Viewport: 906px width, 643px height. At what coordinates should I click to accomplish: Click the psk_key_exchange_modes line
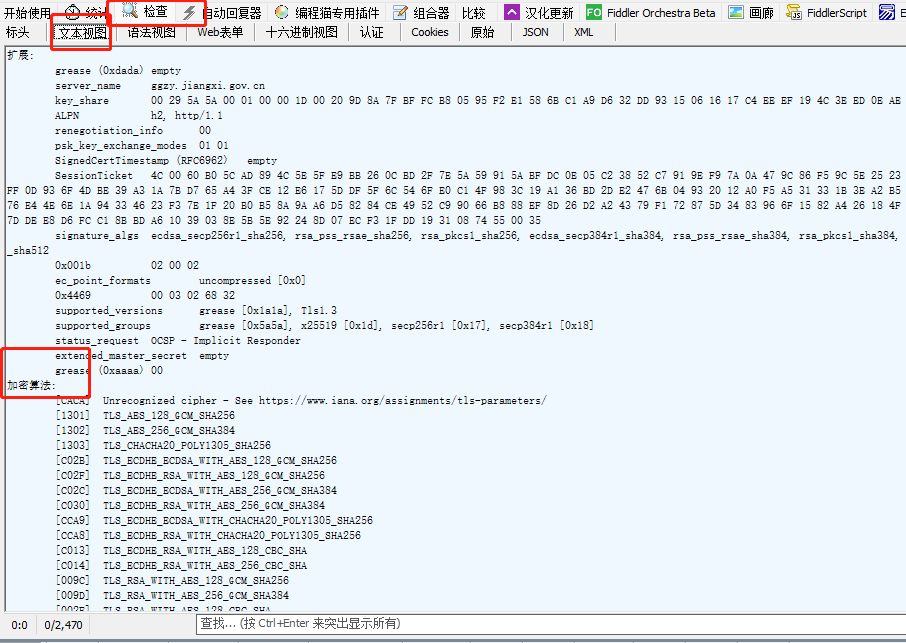click(142, 146)
